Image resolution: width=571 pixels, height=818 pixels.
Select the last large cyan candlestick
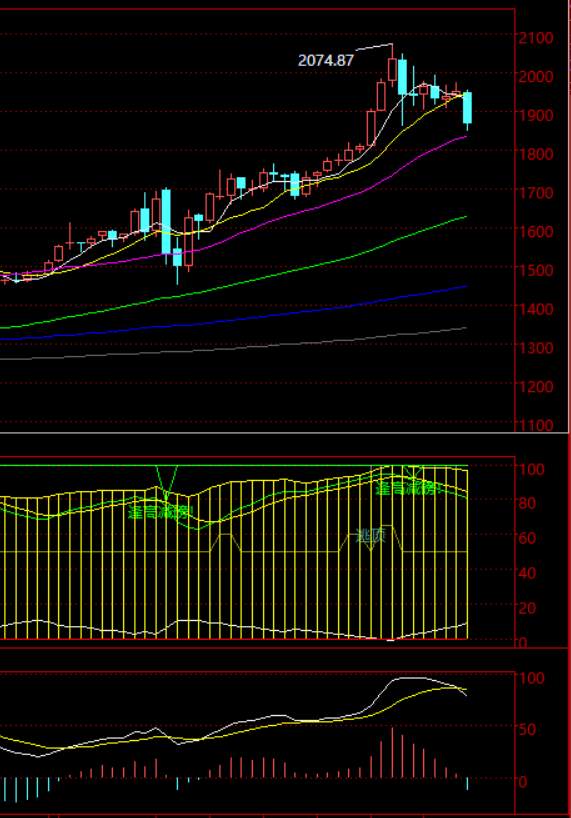467,107
